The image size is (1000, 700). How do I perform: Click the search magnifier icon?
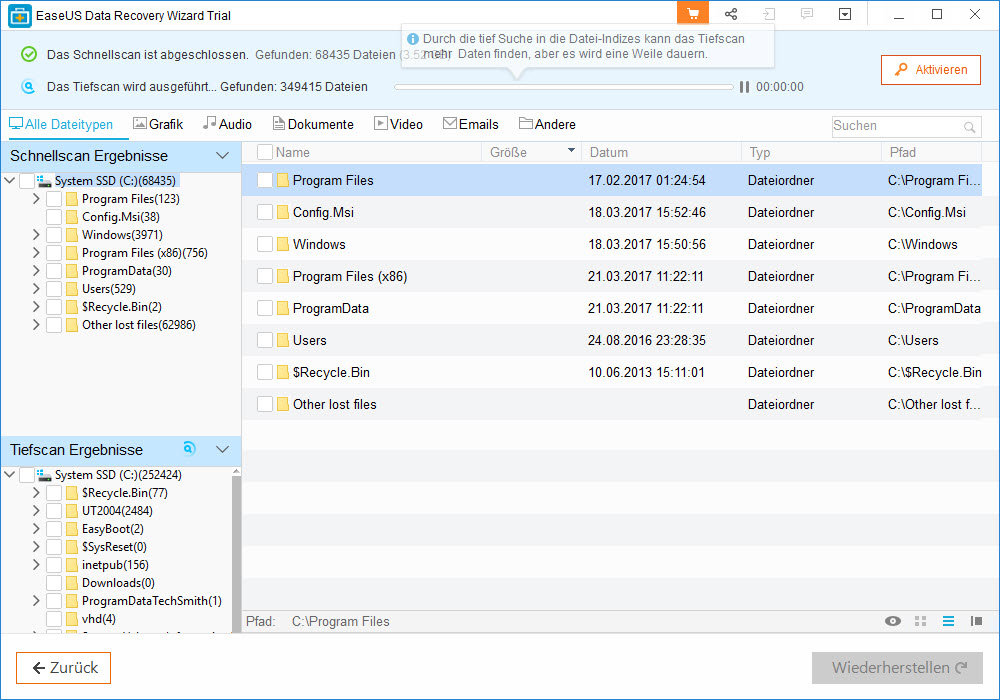[x=969, y=127]
